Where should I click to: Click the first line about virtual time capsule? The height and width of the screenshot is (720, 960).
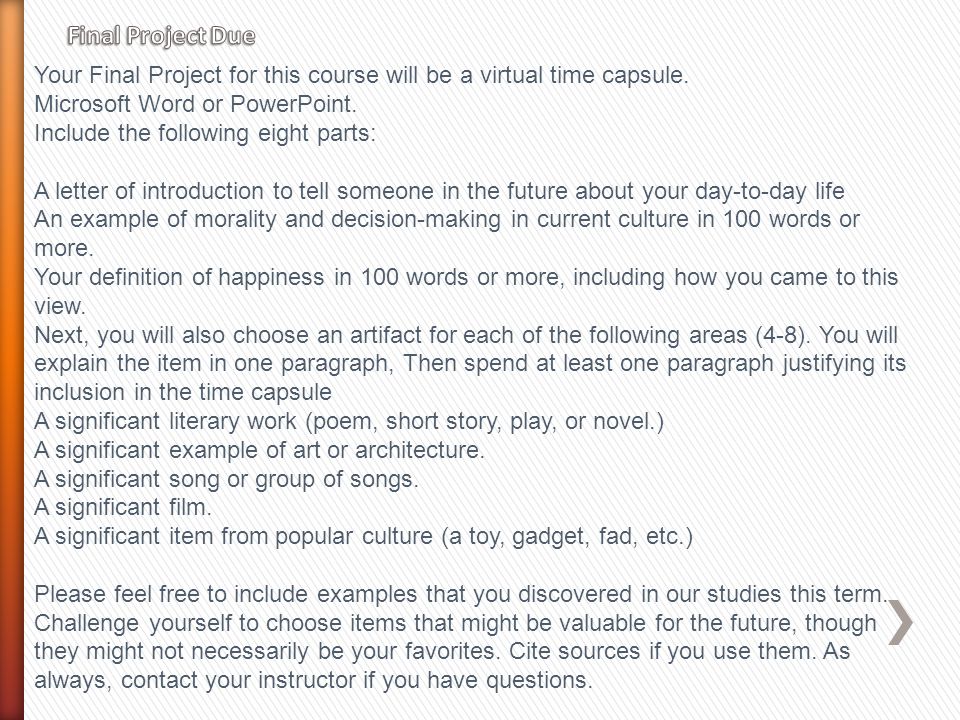click(362, 75)
